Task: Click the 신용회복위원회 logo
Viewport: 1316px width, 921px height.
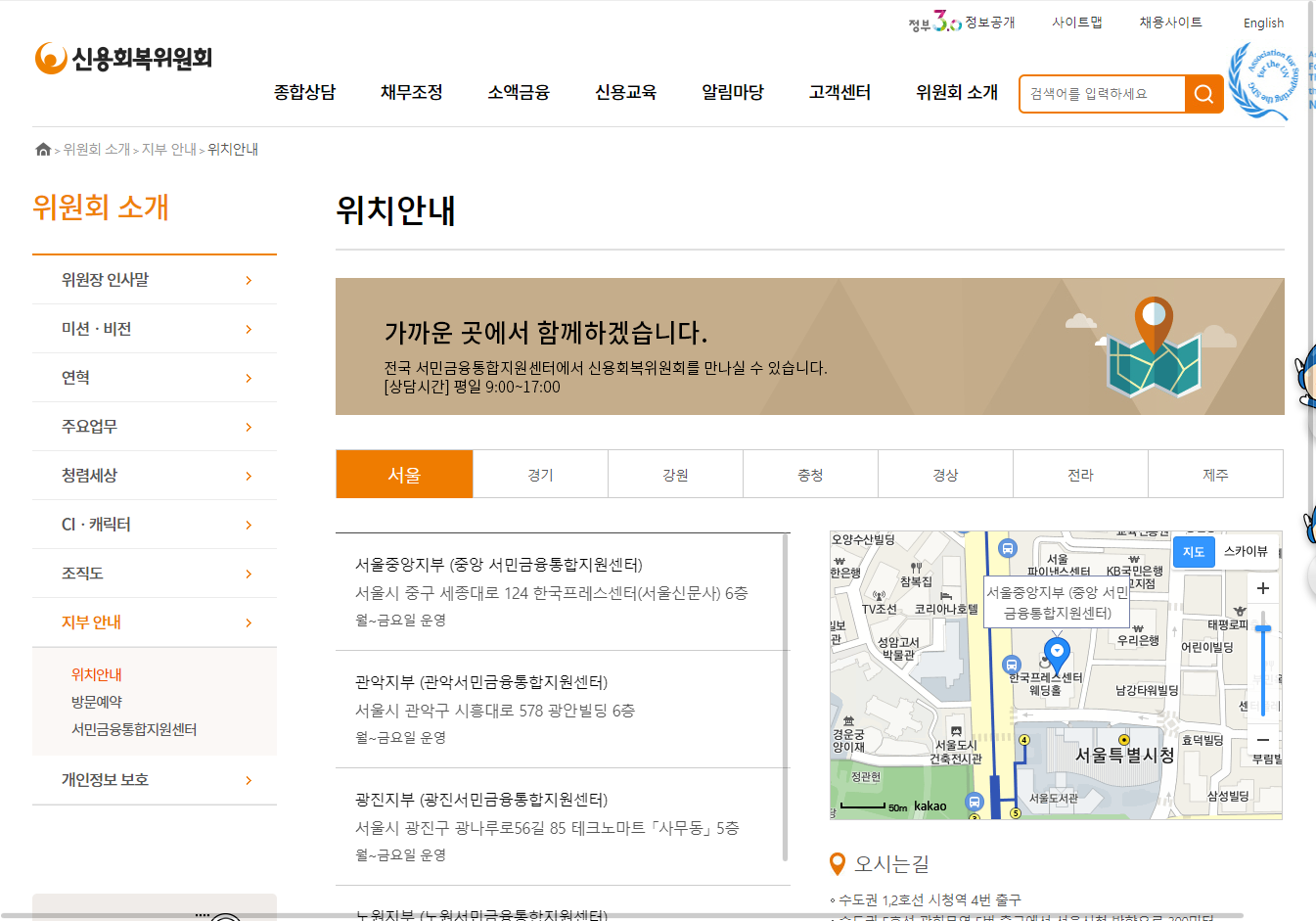Action: 123,59
